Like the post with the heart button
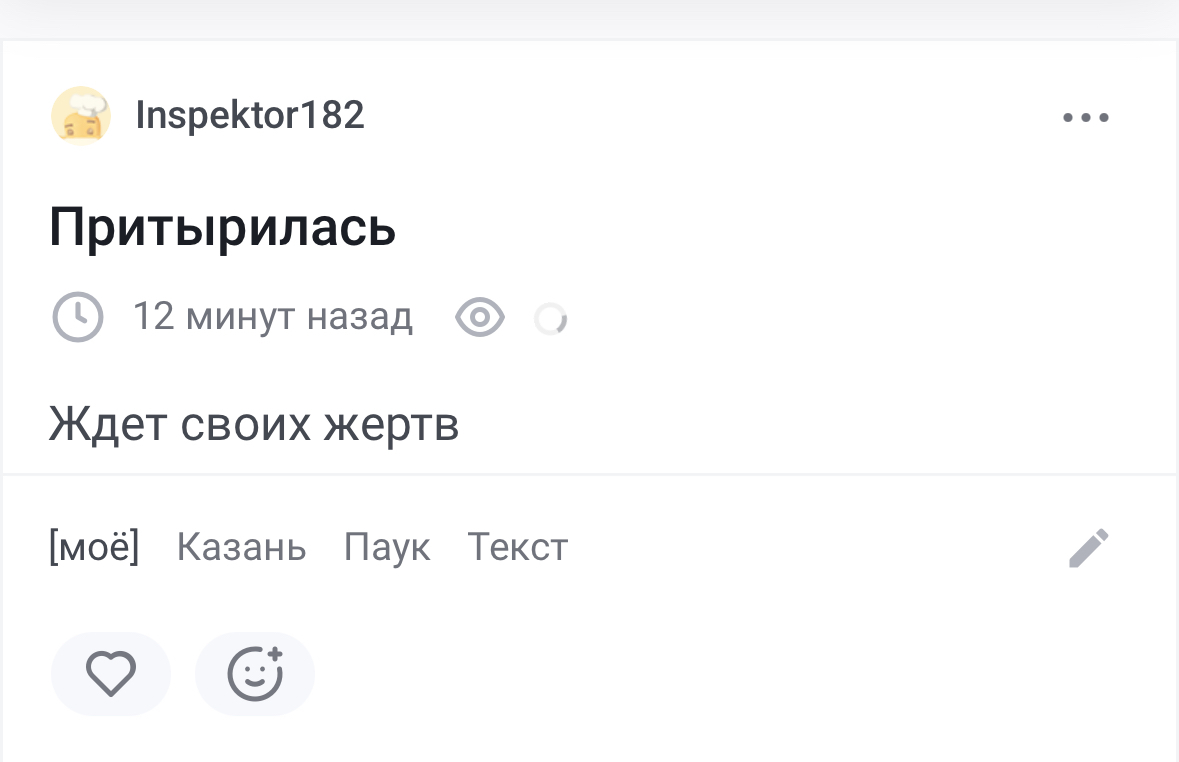Image resolution: width=1179 pixels, height=762 pixels. click(x=110, y=674)
